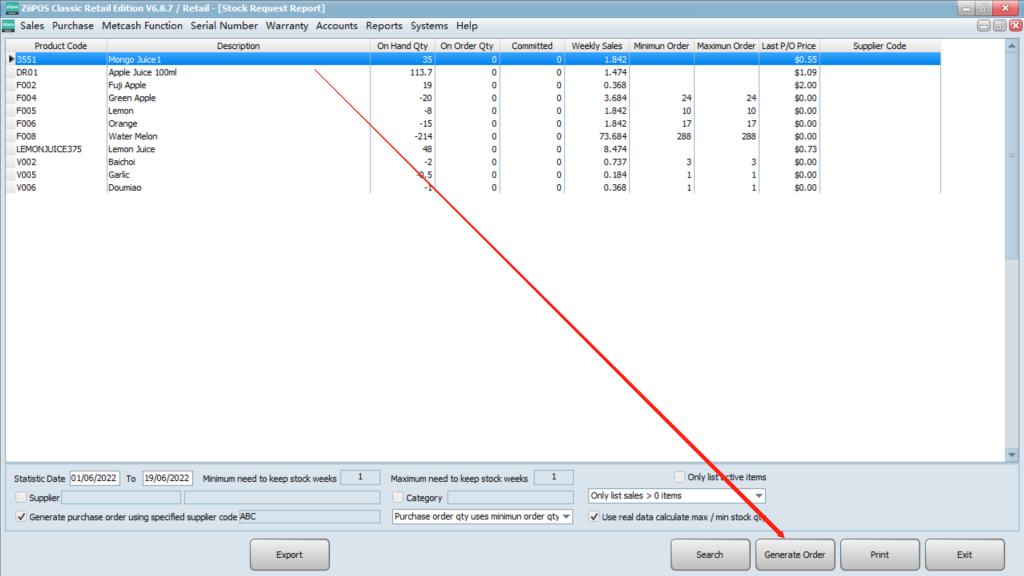Restore the inner Stock Request Report window
This screenshot has height=576, width=1024.
tap(999, 26)
